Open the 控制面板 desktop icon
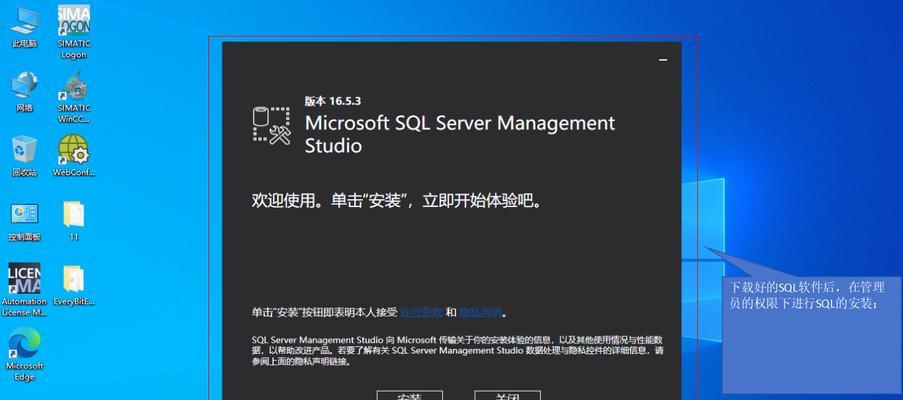903x400 pixels. tap(24, 221)
